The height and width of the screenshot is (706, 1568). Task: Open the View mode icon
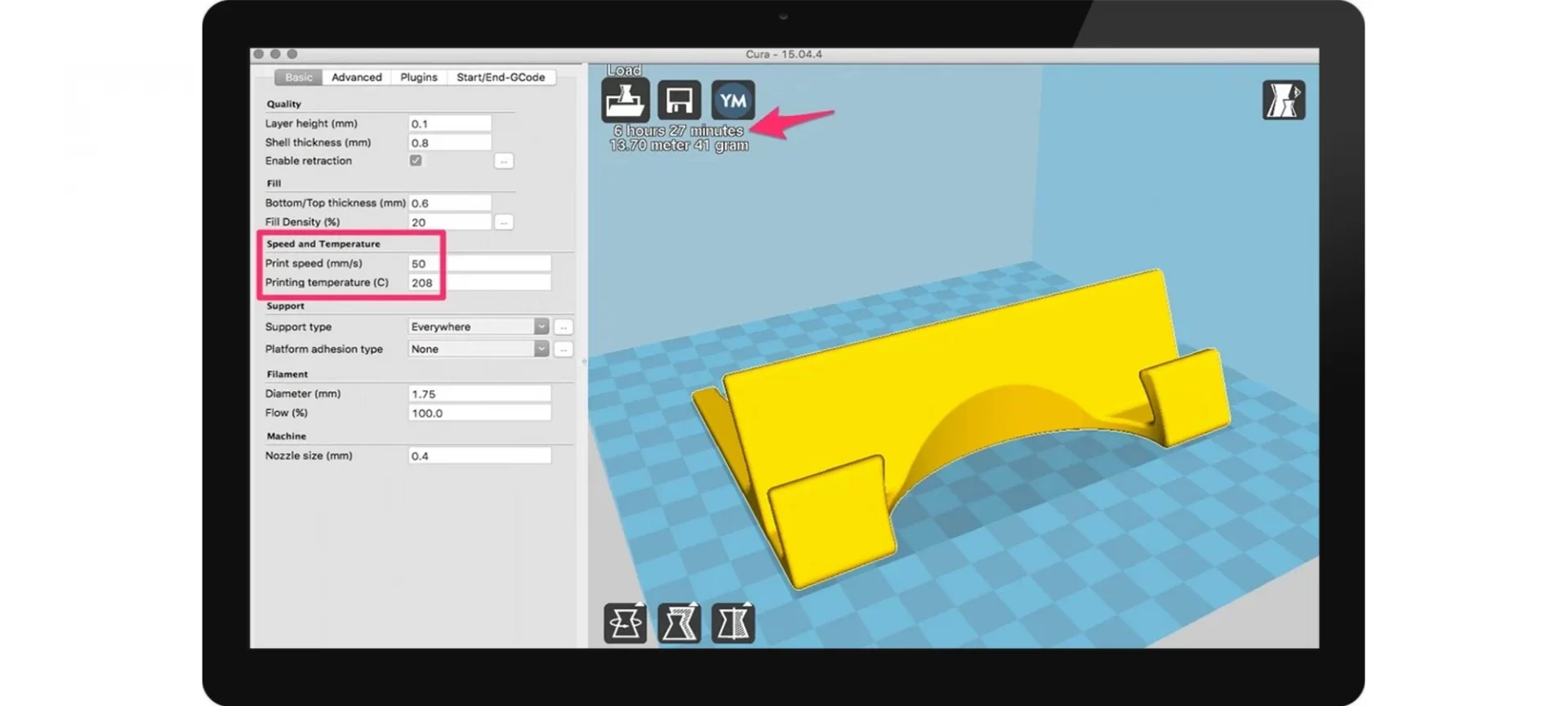point(1284,101)
